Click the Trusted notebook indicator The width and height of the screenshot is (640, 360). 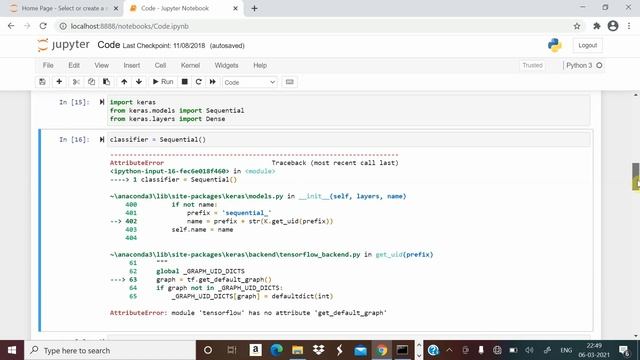pyautogui.click(x=532, y=65)
